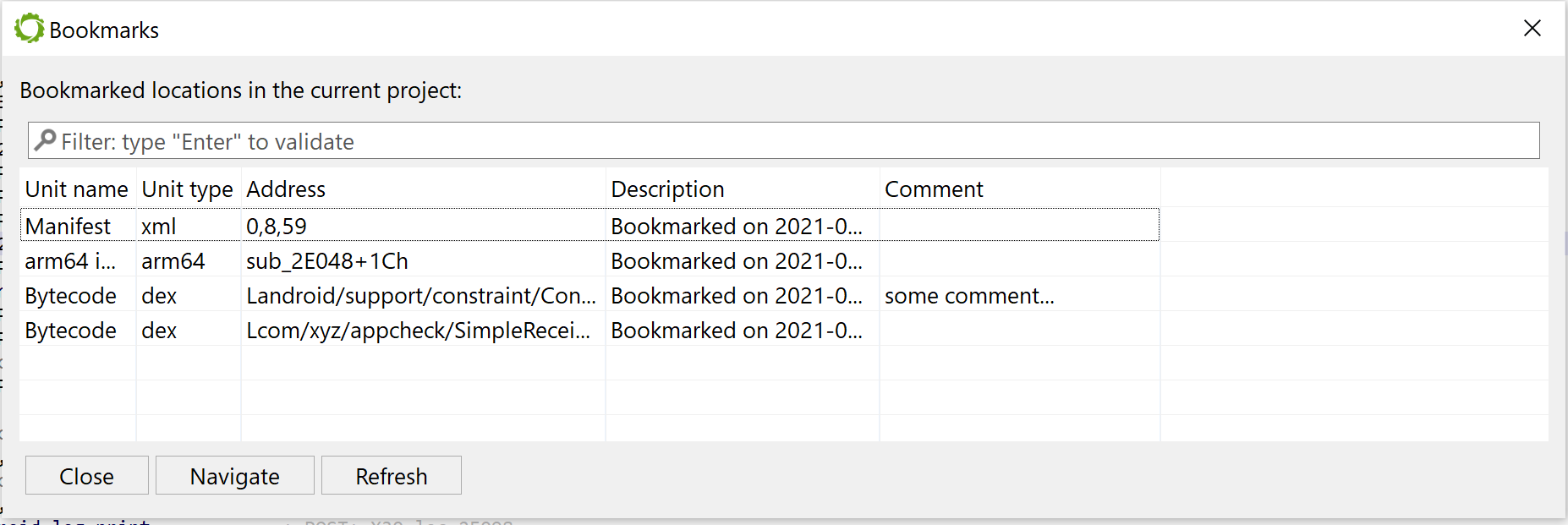The image size is (1568, 525).
Task: Sort by Unit type column header
Action: click(188, 189)
